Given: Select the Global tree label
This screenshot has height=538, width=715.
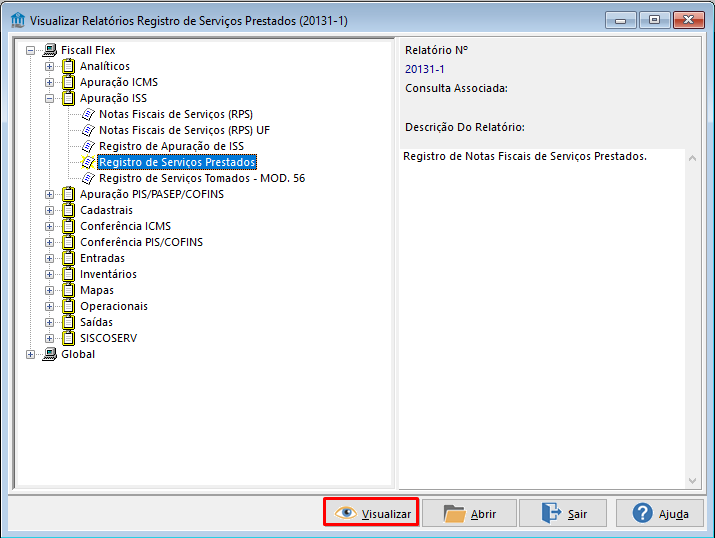Looking at the screenshot, I should tap(78, 354).
